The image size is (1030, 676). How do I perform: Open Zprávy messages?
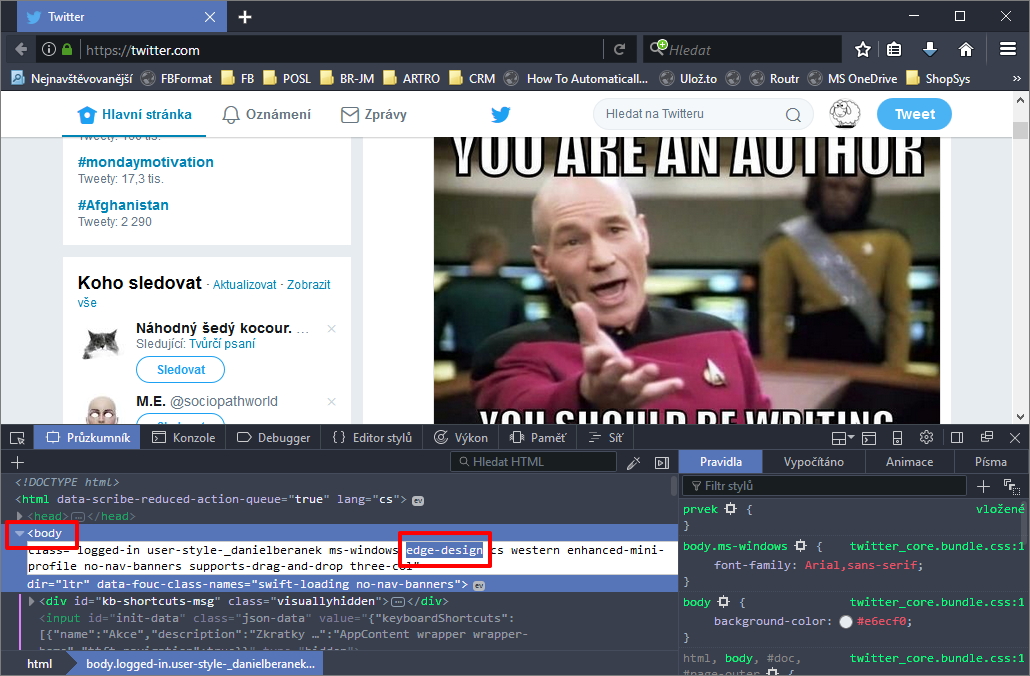tap(374, 114)
